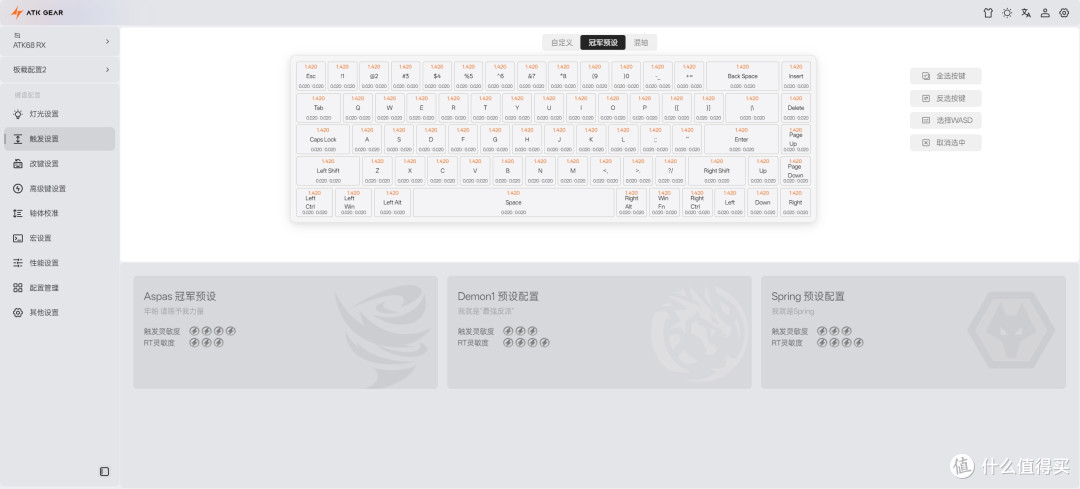Select the Caps Lock key

tap(323, 139)
